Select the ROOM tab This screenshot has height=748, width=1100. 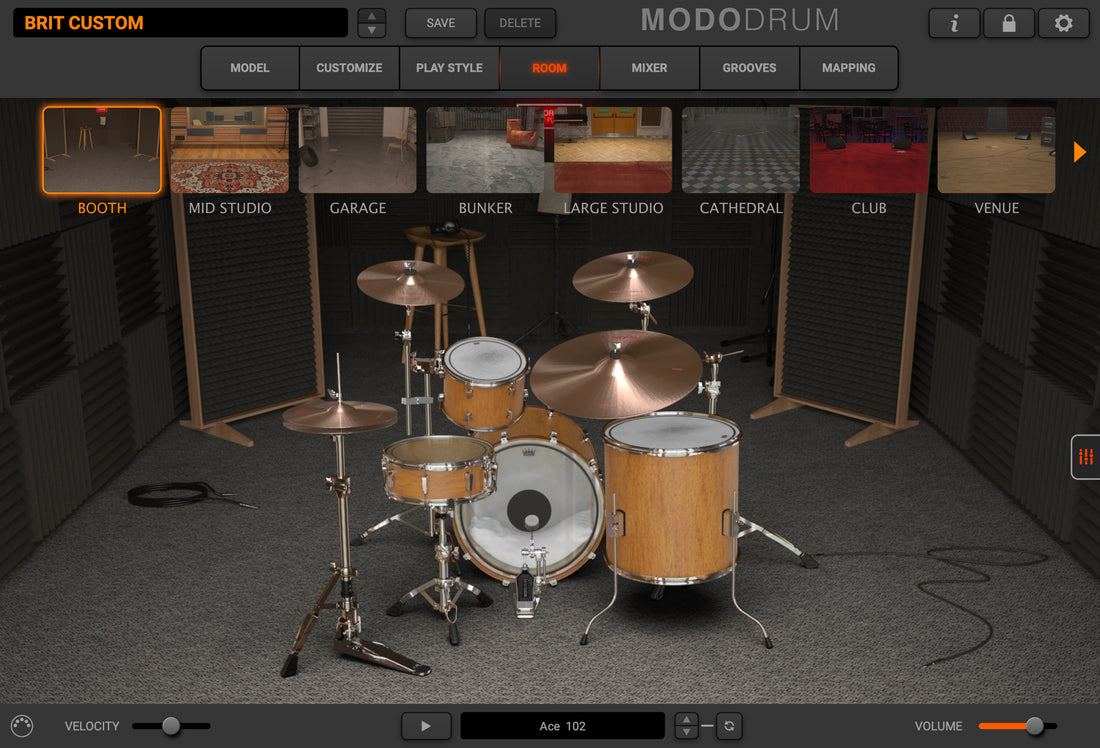[549, 68]
